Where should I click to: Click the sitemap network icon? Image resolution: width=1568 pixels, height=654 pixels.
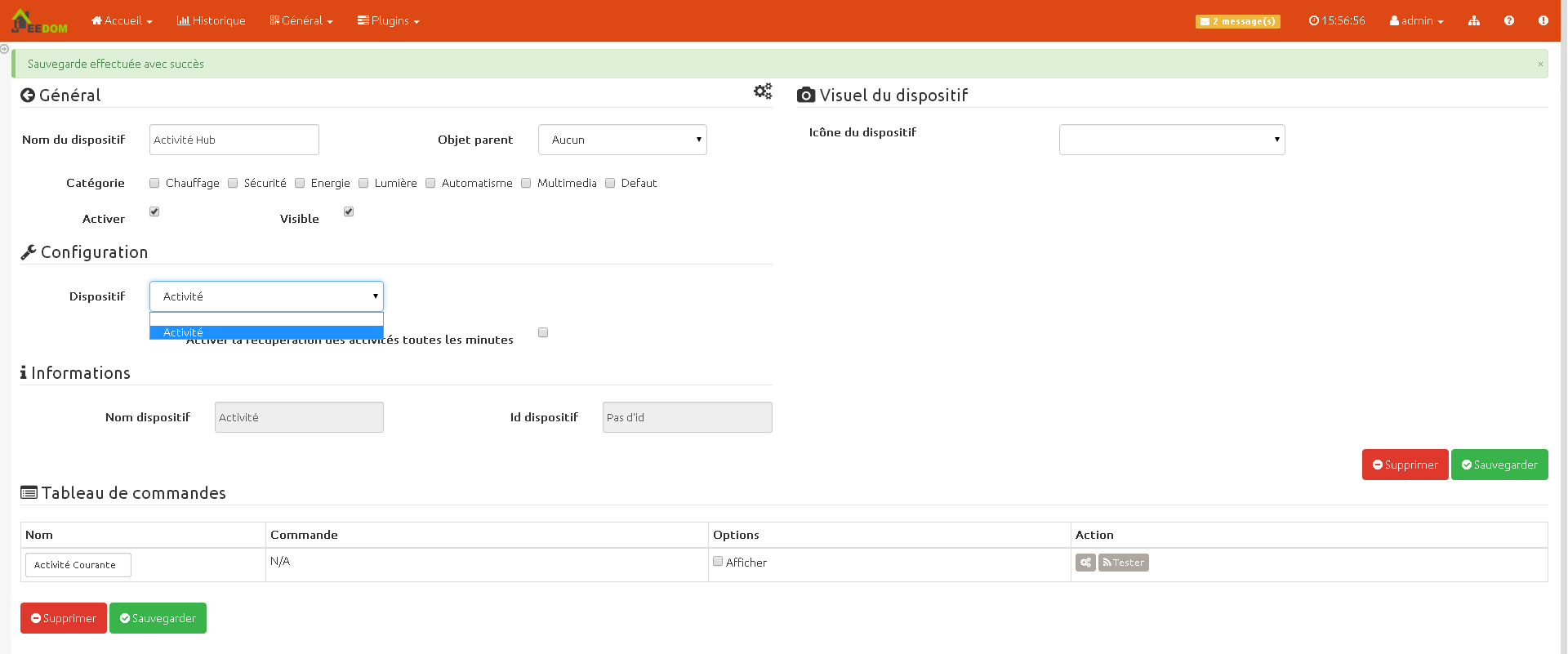point(1474,20)
